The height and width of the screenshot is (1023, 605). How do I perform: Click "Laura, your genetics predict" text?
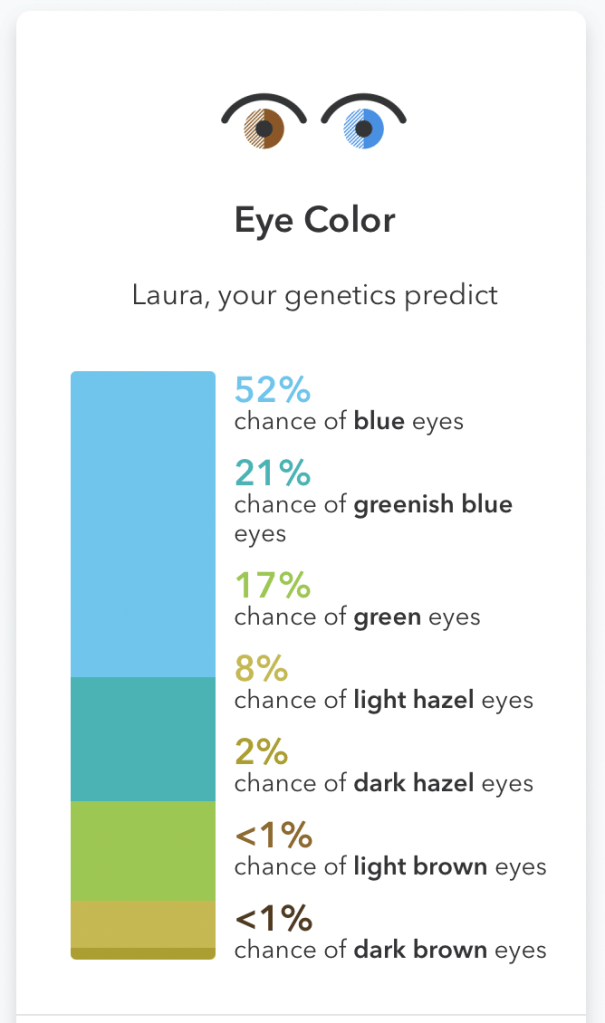(315, 296)
